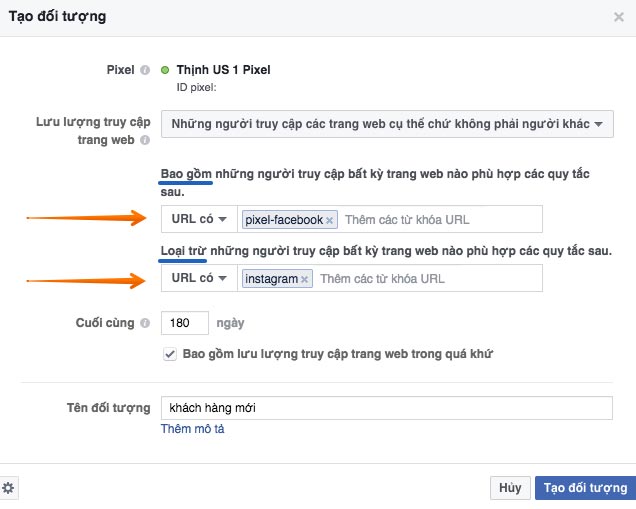Open the website traffic type dropdown
This screenshot has width=636, height=509.
point(387,124)
